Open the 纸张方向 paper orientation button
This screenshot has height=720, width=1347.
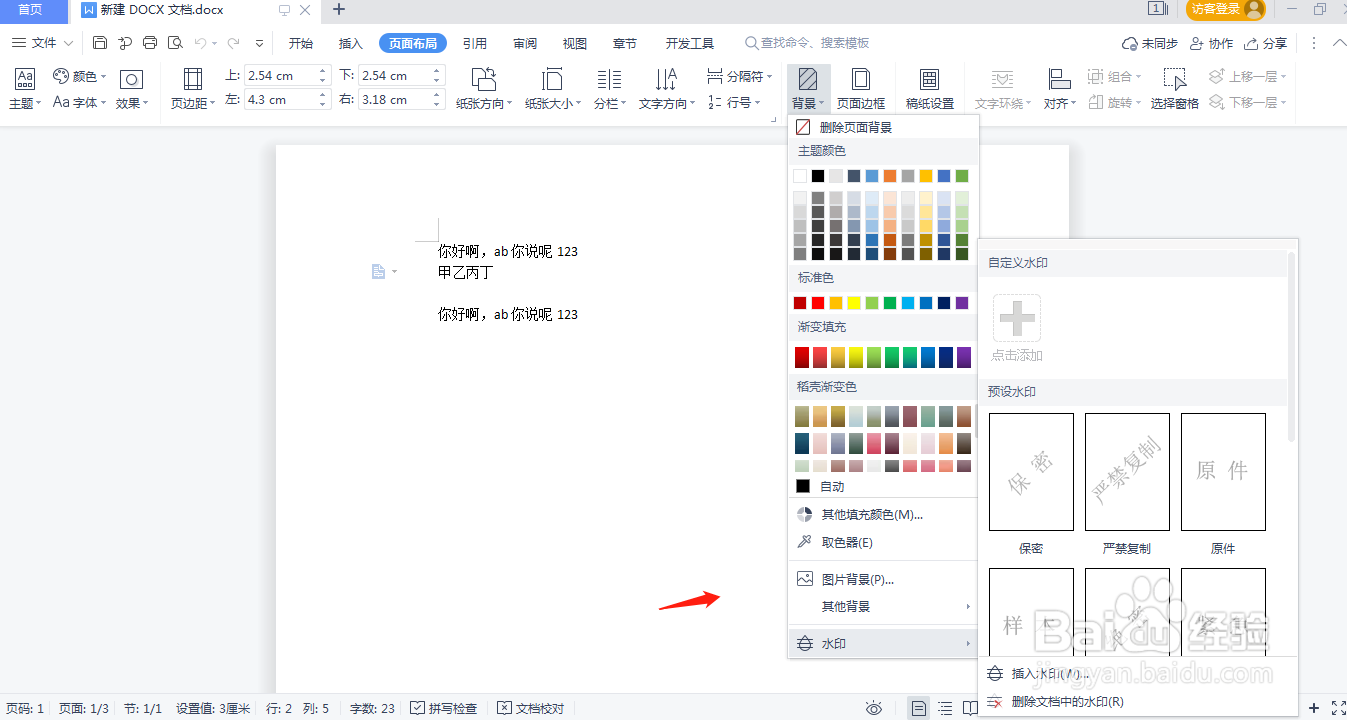484,88
